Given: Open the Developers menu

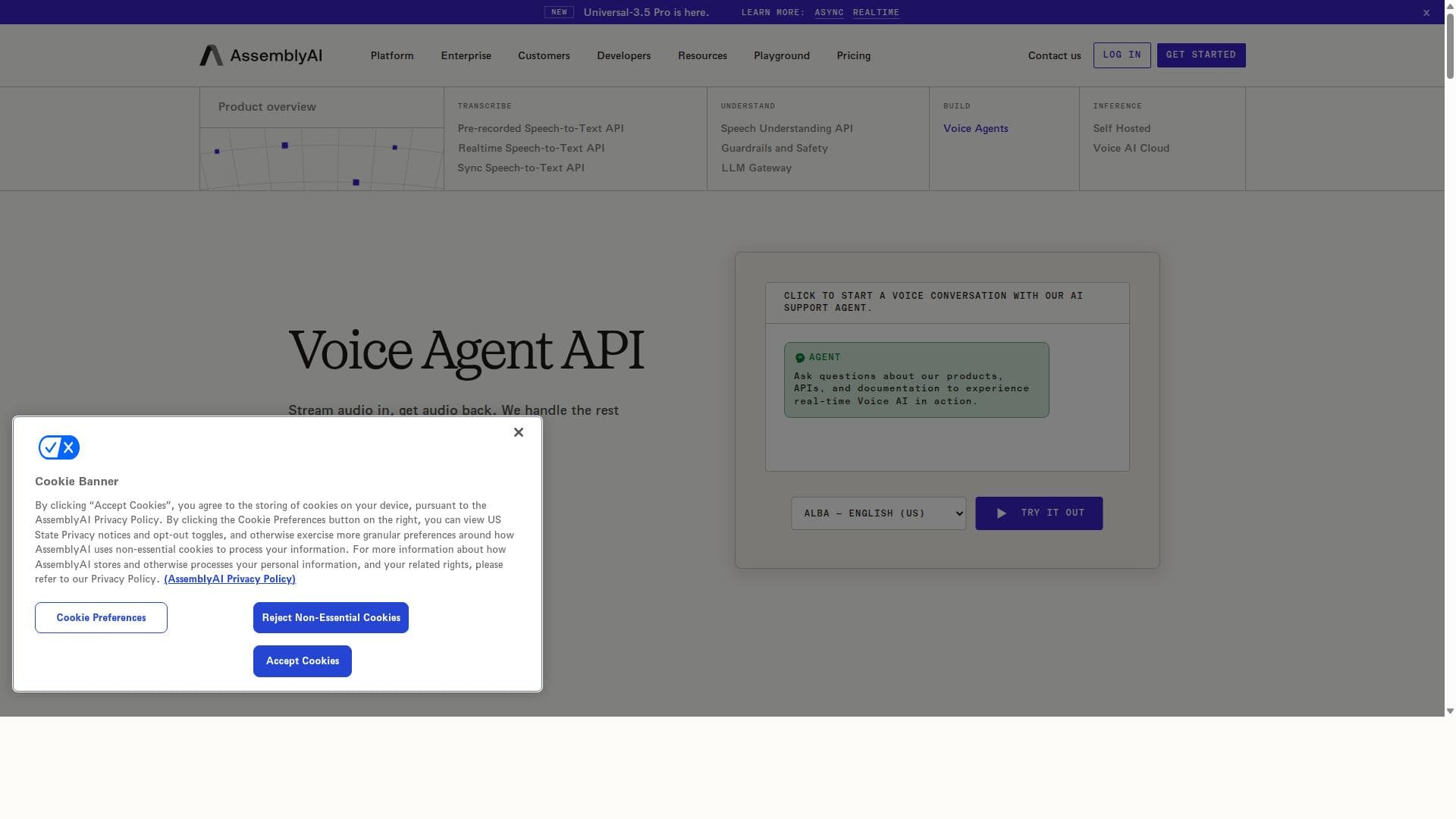Looking at the screenshot, I should pos(624,55).
